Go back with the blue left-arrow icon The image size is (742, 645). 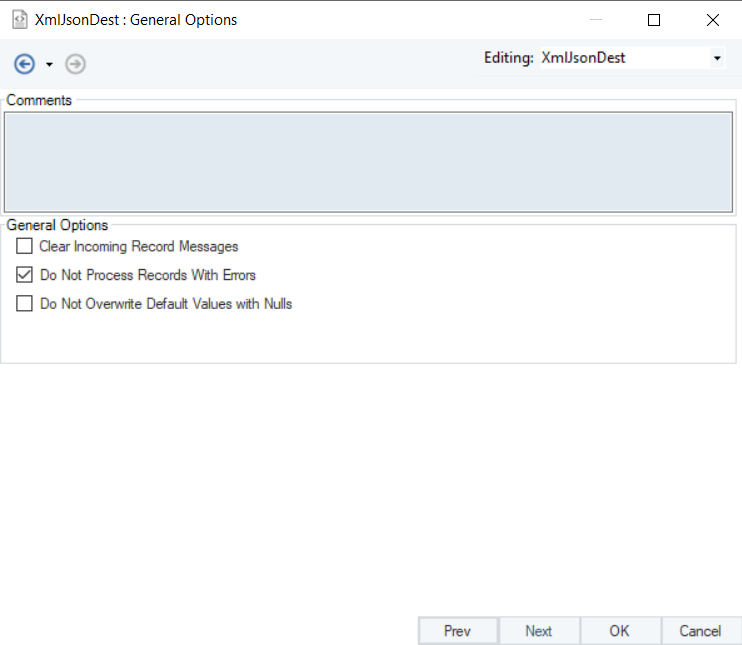click(x=24, y=64)
